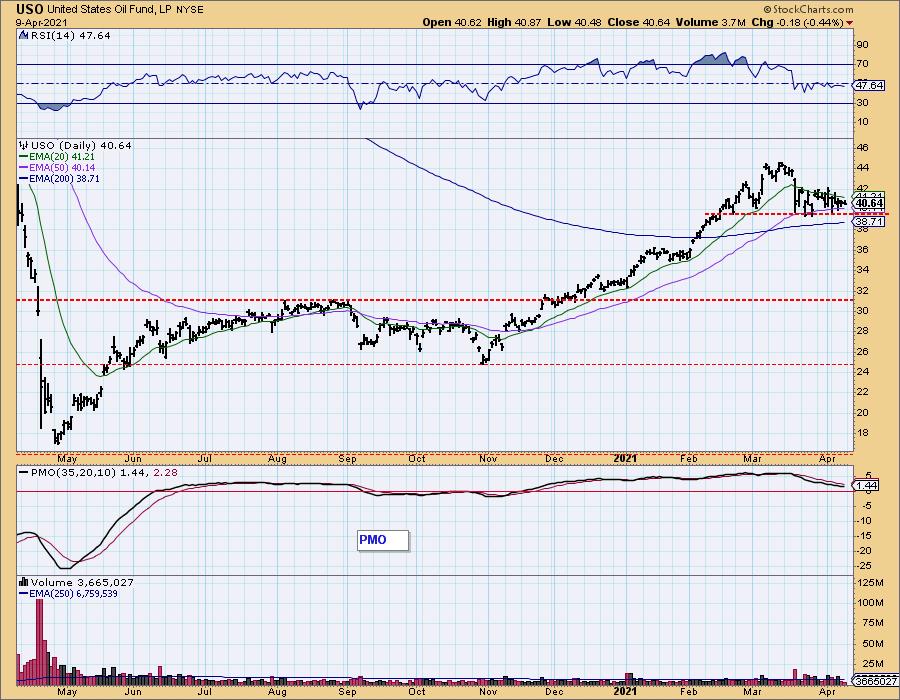Click the 'Low 40.48' header value

(575, 22)
